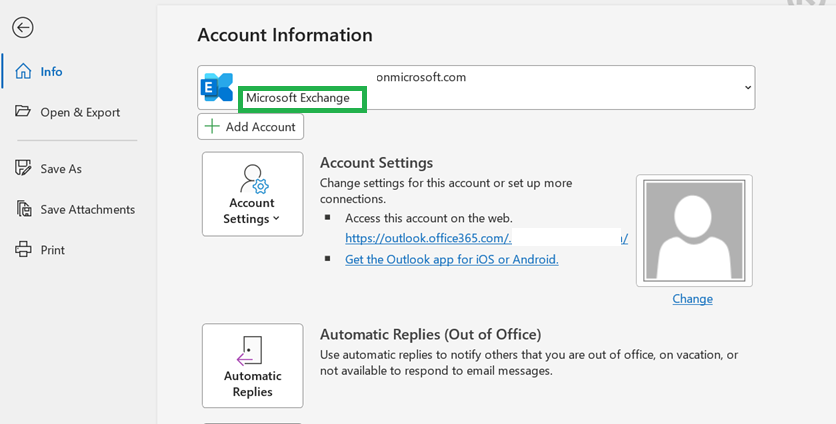Click the Automatic Replies (Out of Office) heading
Image resolution: width=836 pixels, height=424 pixels.
coord(430,334)
